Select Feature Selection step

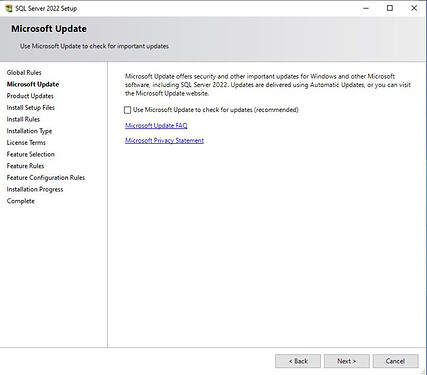[x=31, y=154]
